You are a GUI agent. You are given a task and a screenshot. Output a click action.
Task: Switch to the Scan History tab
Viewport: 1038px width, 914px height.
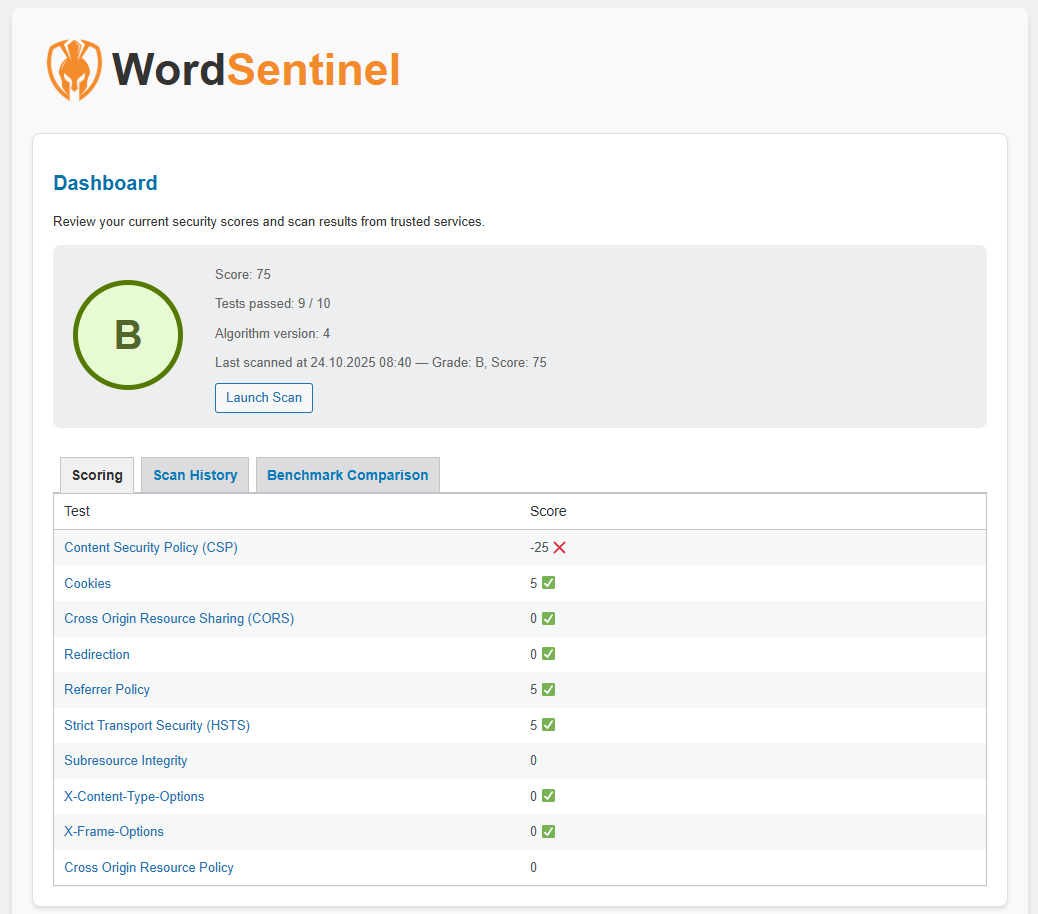click(194, 474)
